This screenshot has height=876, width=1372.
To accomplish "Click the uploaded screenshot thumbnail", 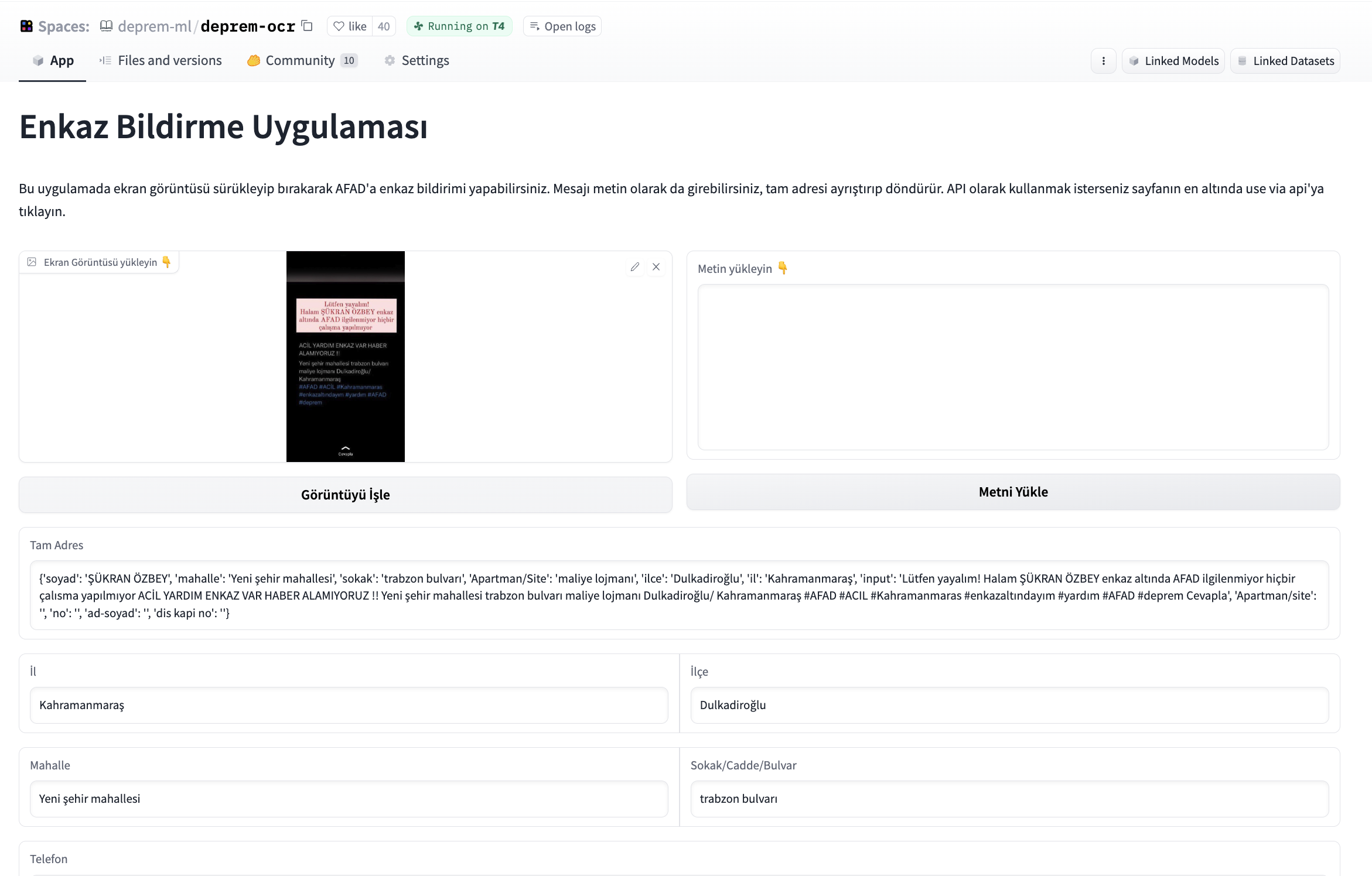I will (x=346, y=357).
